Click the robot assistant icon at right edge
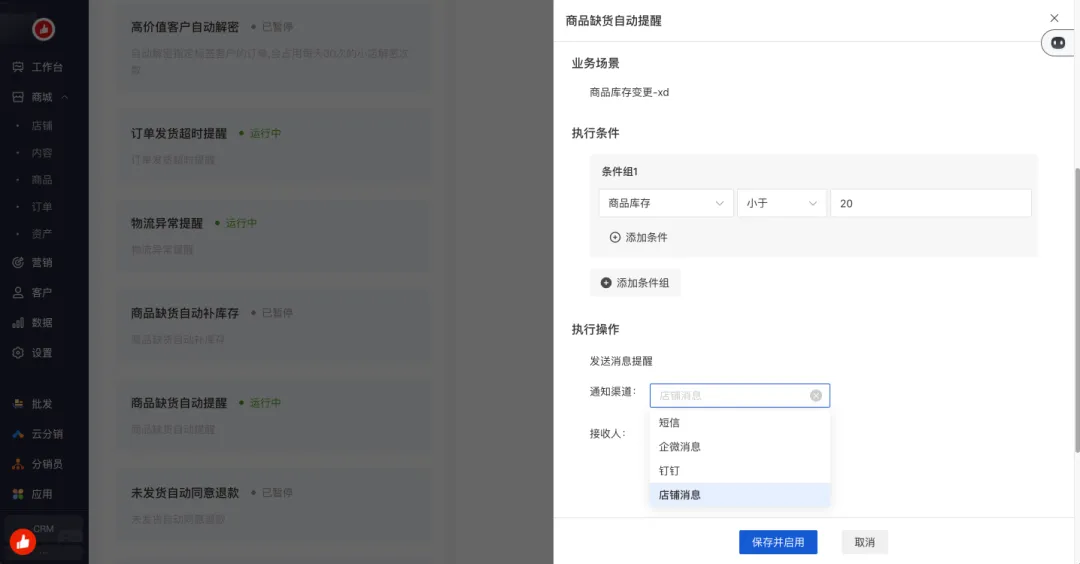Viewport: 1080px width, 564px height. pos(1058,42)
